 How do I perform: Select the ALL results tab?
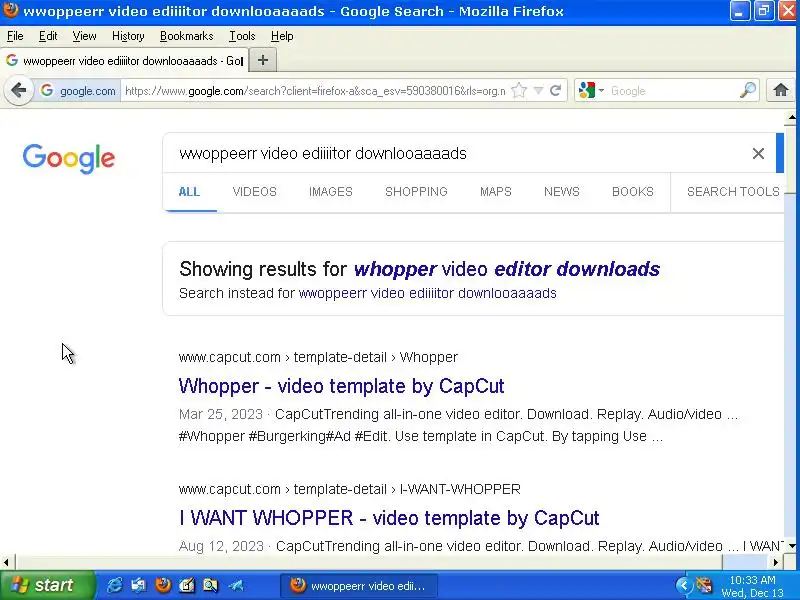tap(189, 192)
